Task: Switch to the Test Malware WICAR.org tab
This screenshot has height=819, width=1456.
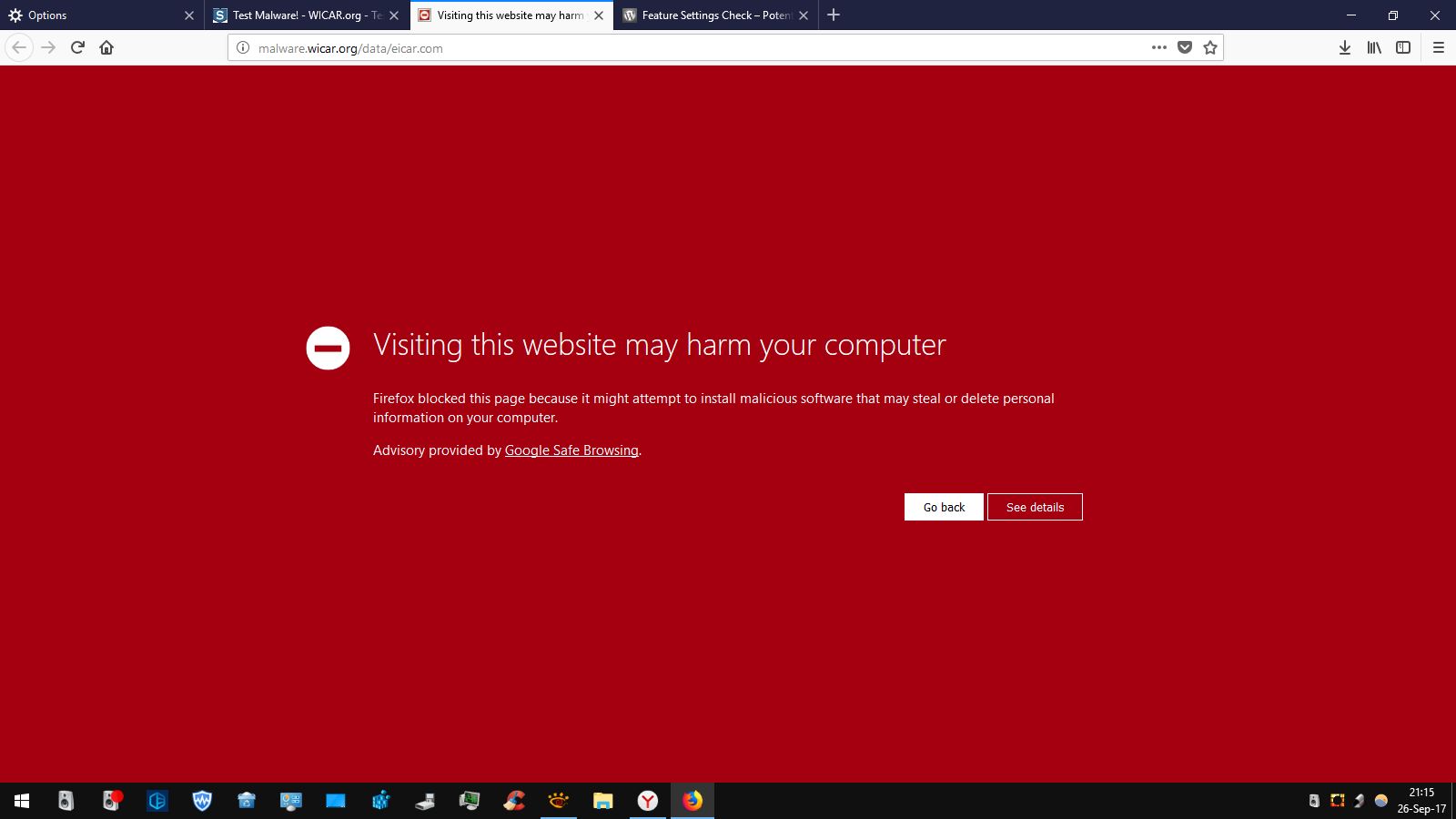Action: [307, 15]
